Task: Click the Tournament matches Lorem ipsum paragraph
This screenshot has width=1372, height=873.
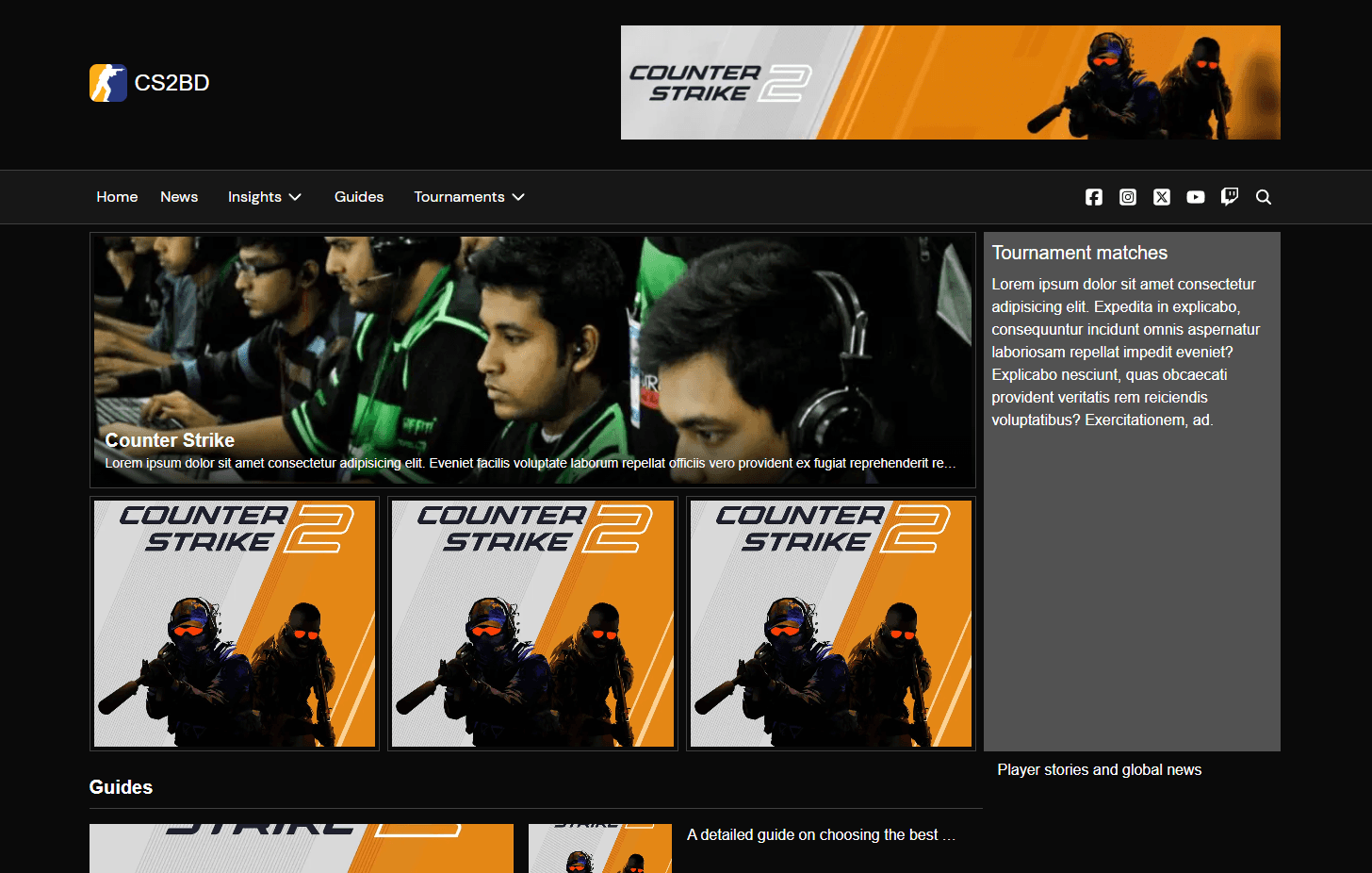Action: pyautogui.click(x=1125, y=352)
